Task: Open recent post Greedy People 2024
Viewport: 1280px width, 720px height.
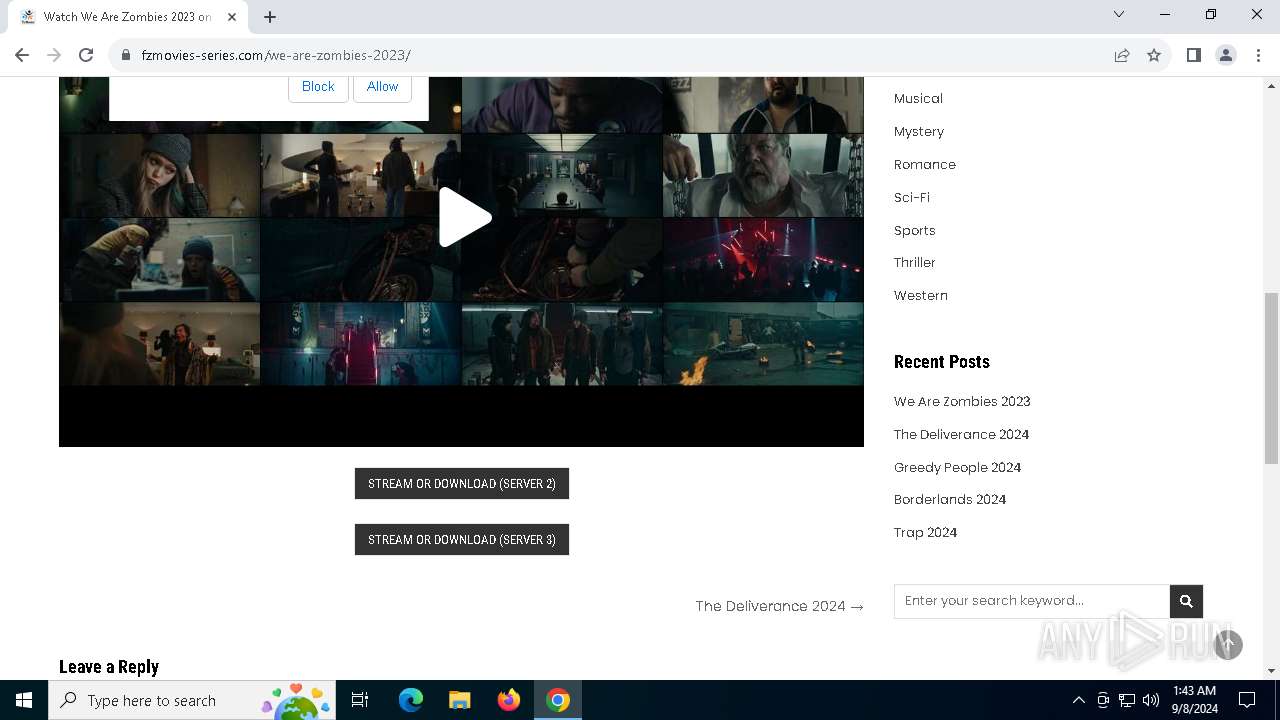Action: point(957,467)
